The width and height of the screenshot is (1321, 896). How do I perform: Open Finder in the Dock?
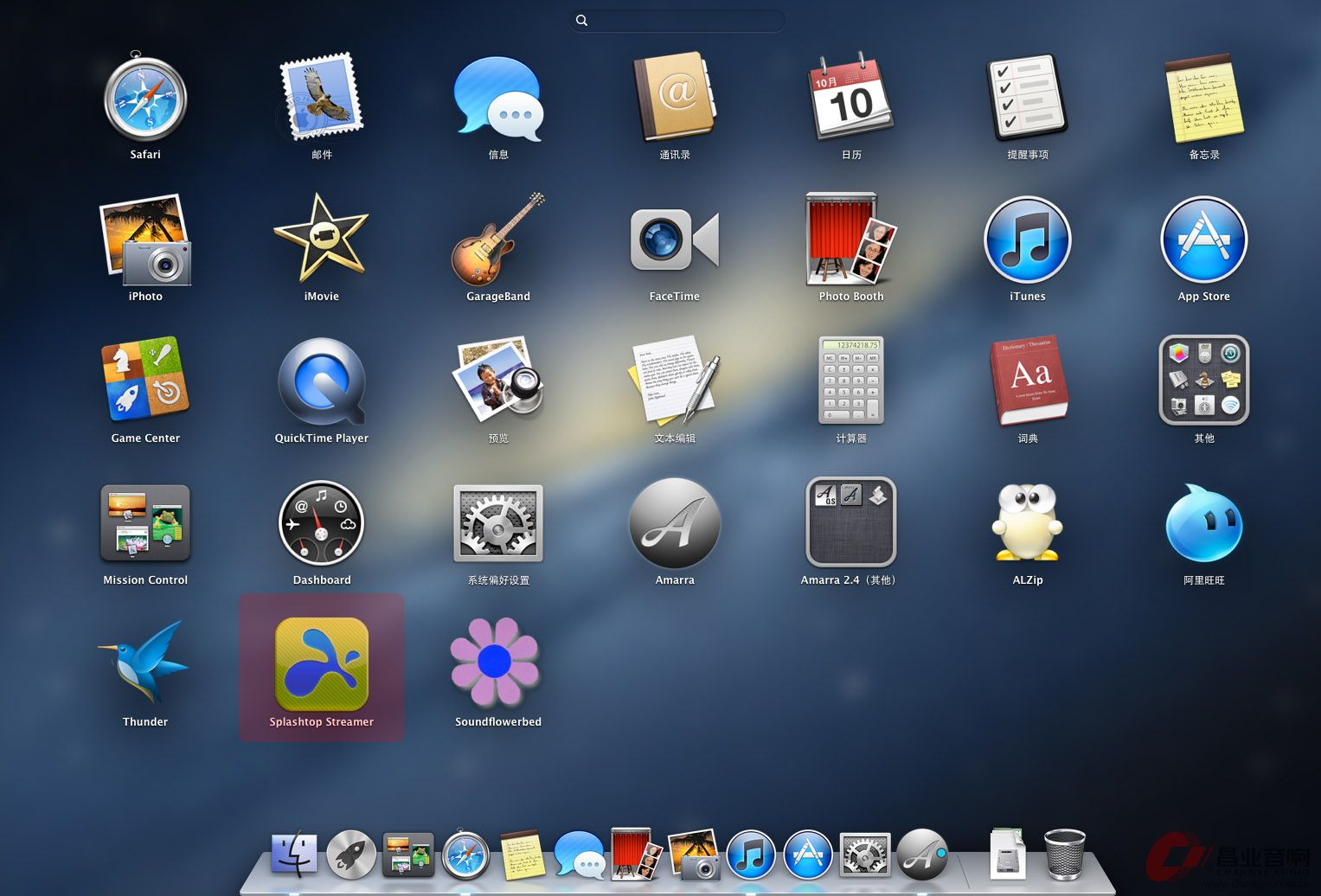pyautogui.click(x=294, y=854)
